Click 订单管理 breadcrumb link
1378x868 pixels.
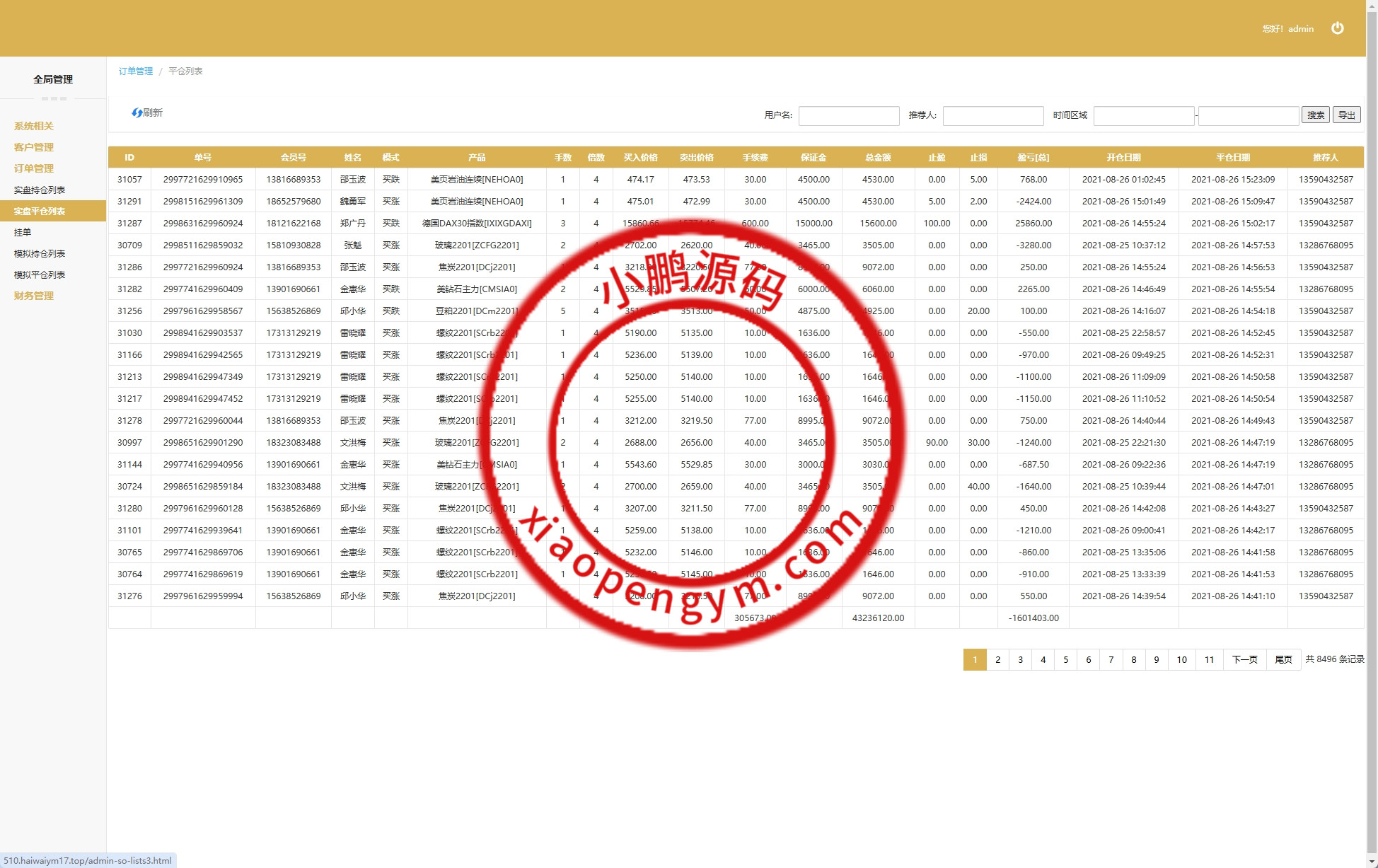[x=136, y=71]
